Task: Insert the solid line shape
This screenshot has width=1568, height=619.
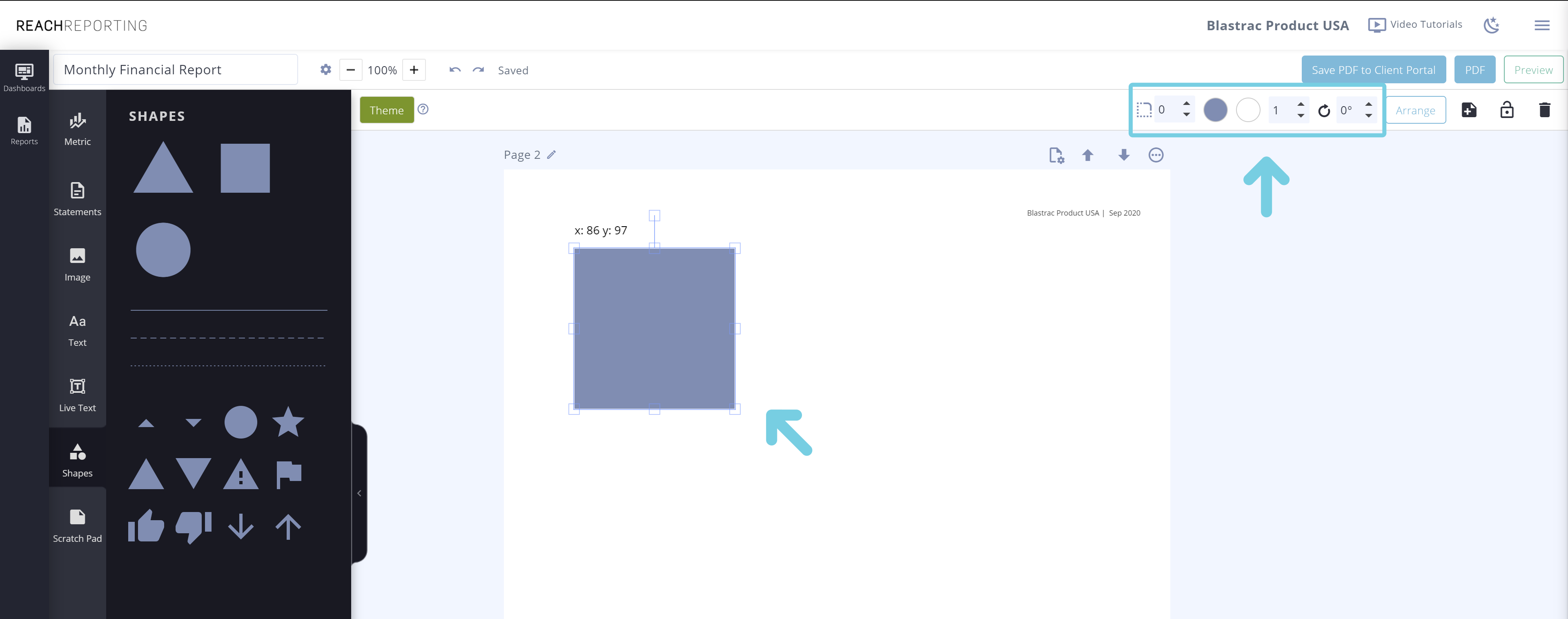Action: pos(228,310)
